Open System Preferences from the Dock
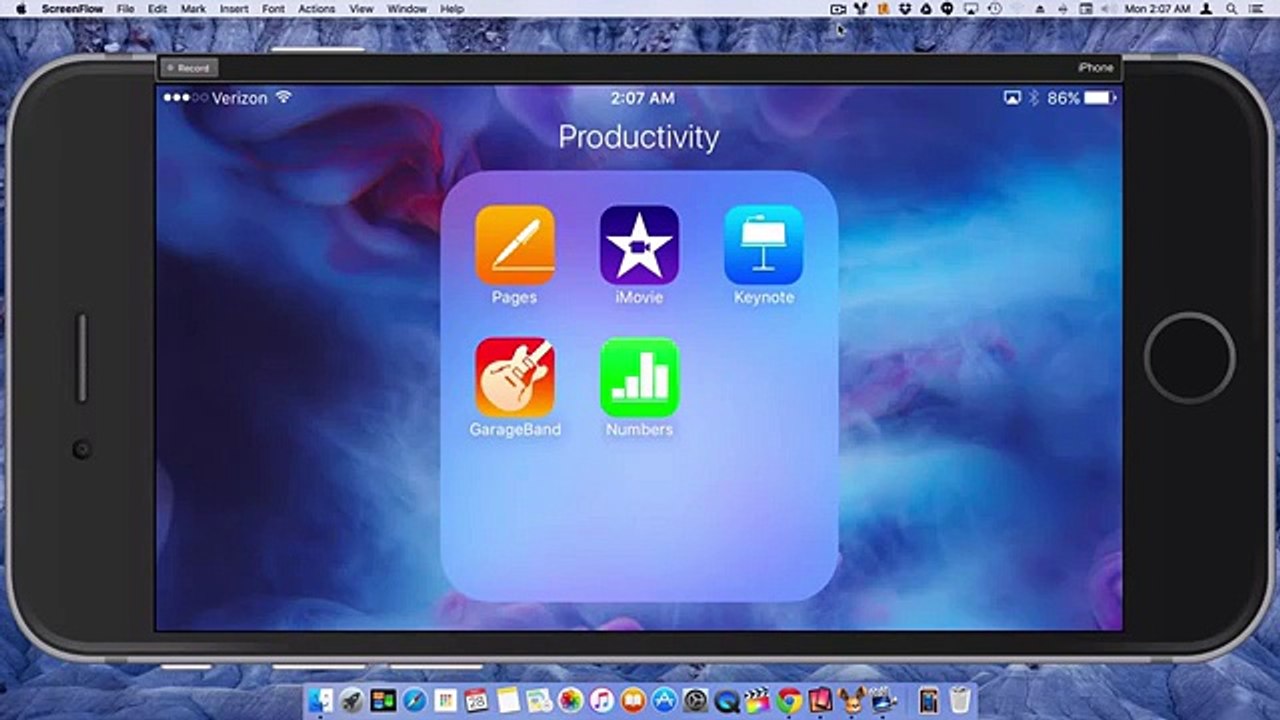1280x720 pixels. [695, 700]
